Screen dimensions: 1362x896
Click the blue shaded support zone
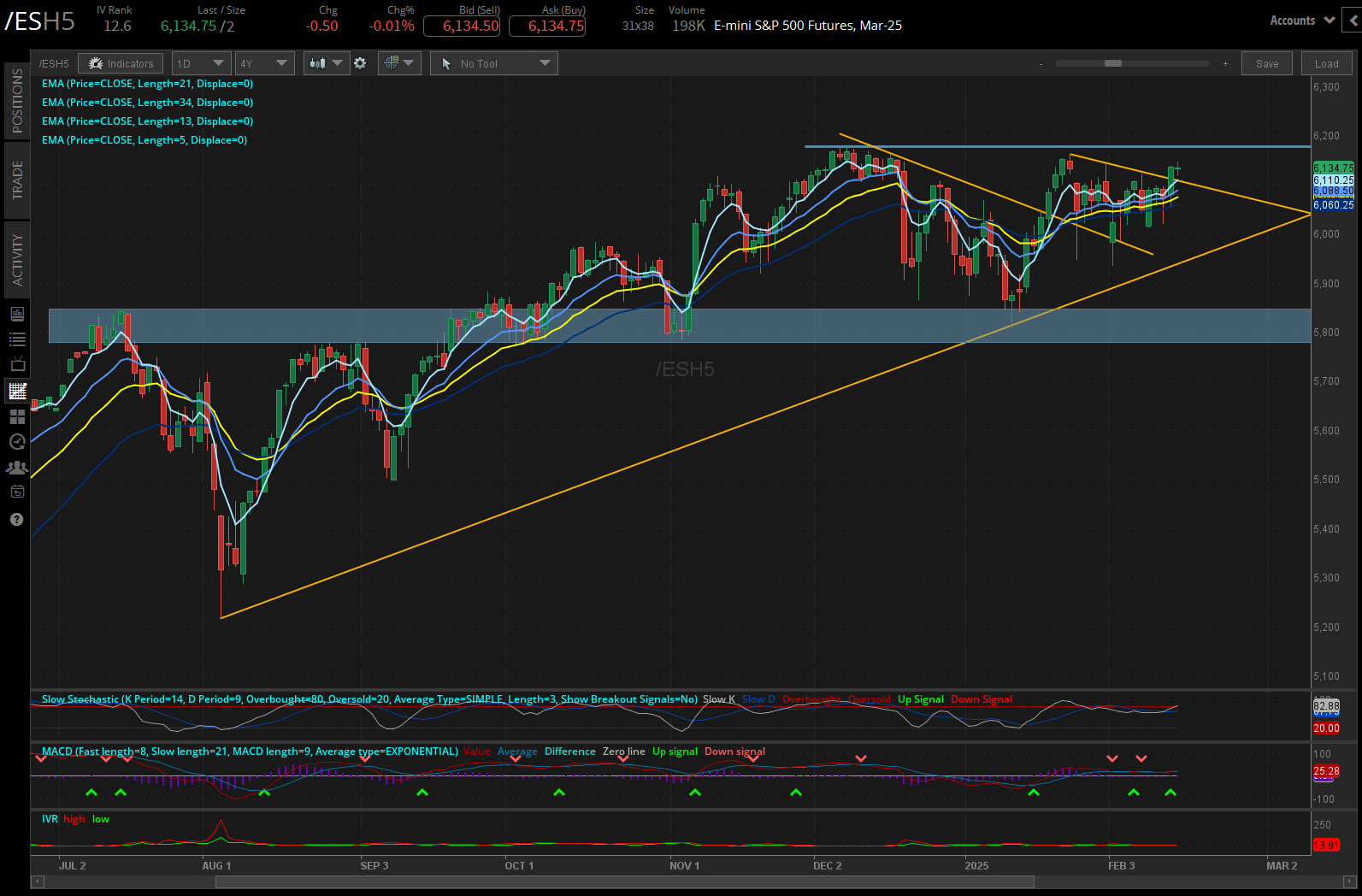(680, 326)
